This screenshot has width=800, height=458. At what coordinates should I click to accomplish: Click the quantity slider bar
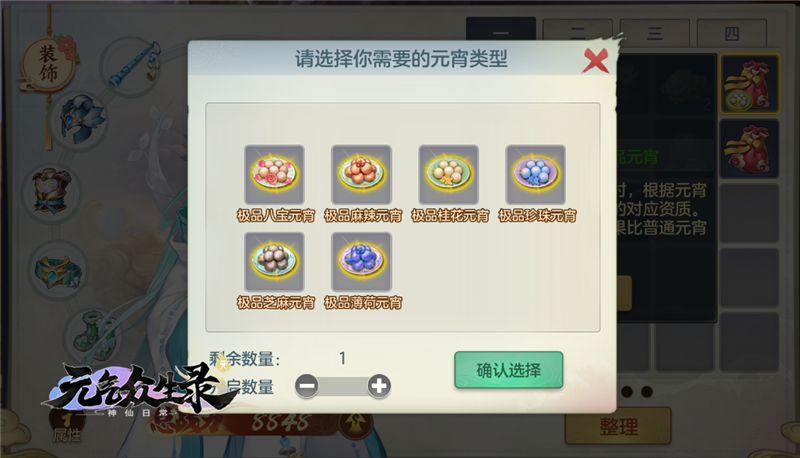click(343, 386)
